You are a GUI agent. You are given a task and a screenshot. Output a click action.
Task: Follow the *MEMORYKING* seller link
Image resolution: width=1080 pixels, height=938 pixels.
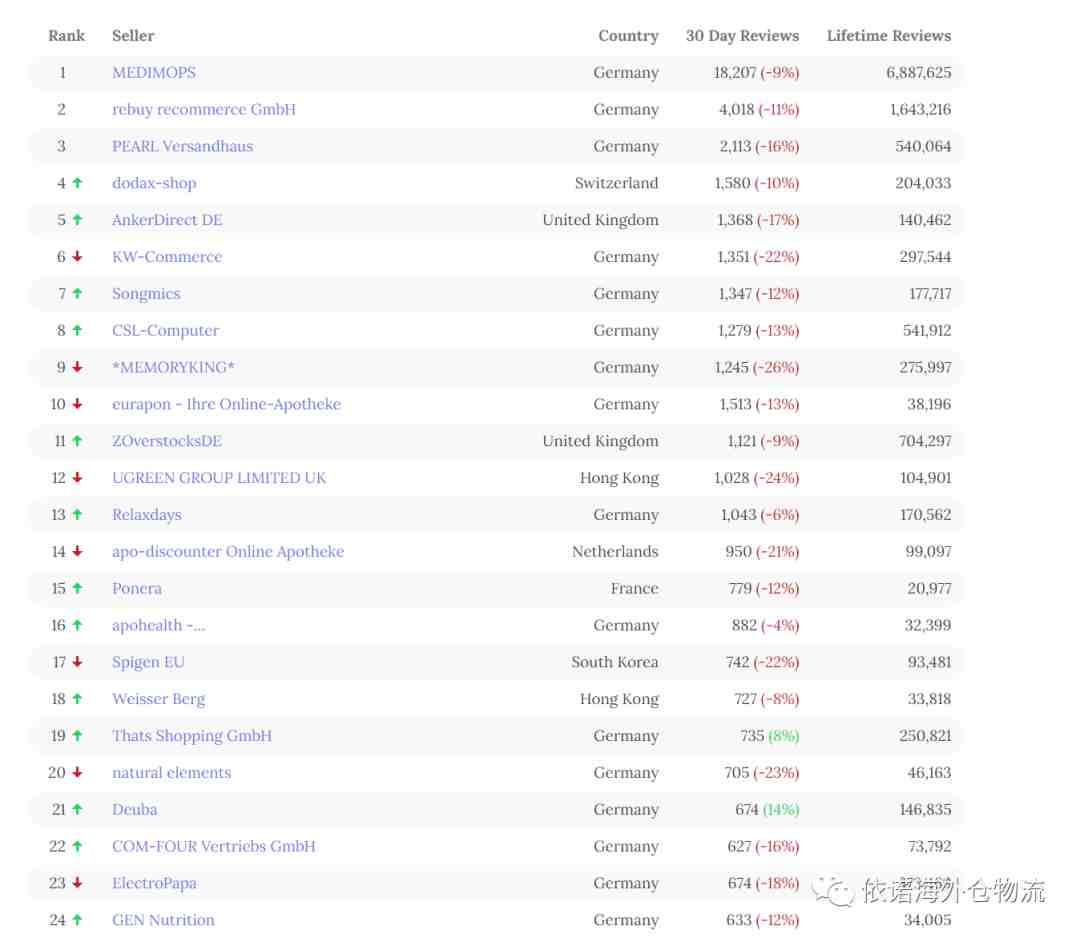click(x=174, y=367)
